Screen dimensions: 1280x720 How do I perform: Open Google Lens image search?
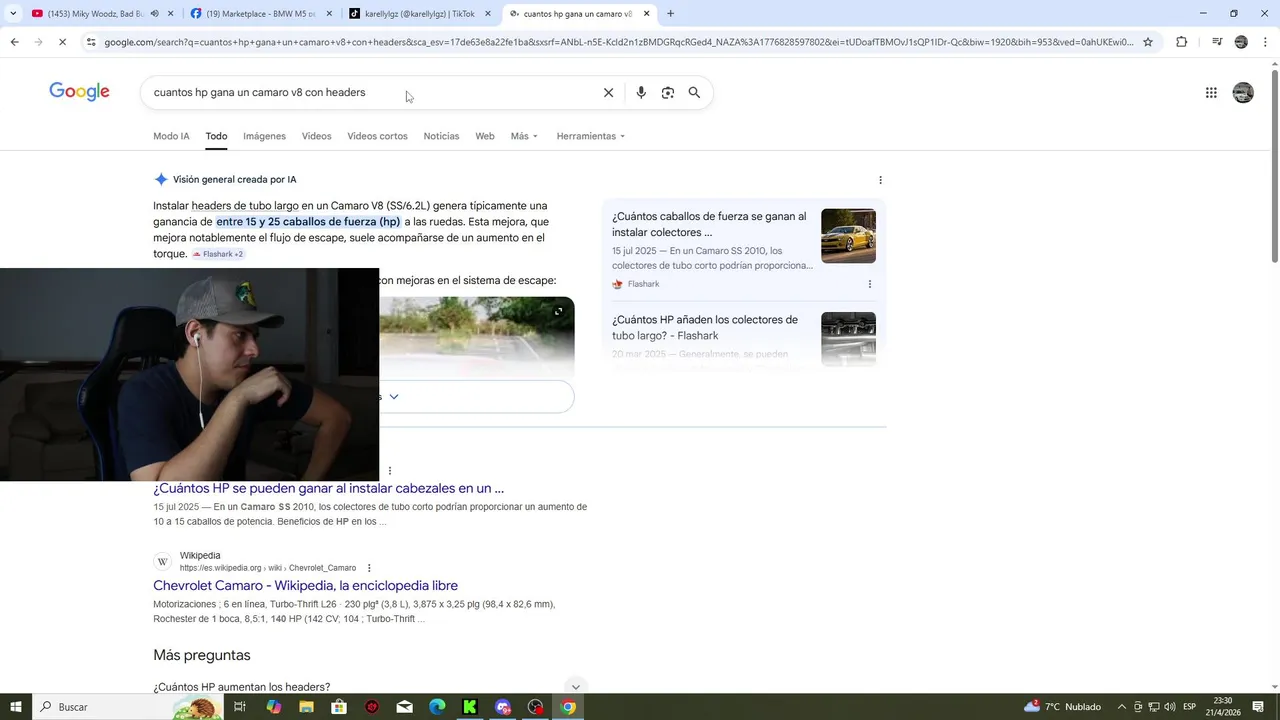[668, 92]
